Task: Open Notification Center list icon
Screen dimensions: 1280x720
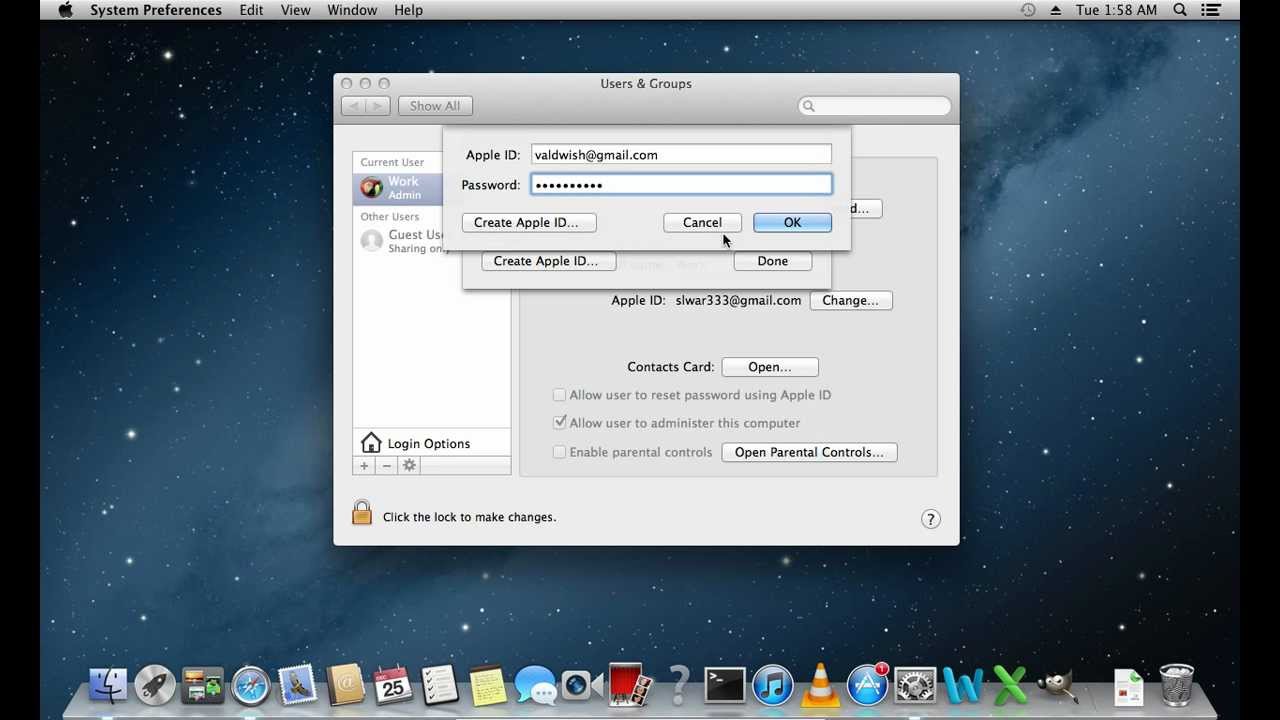Action: coord(1211,10)
